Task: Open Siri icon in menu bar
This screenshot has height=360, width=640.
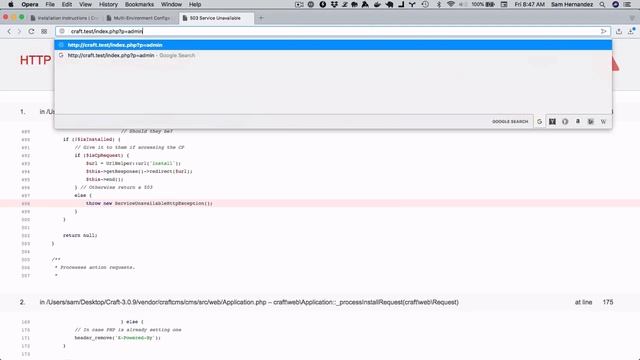Action: [616, 4]
